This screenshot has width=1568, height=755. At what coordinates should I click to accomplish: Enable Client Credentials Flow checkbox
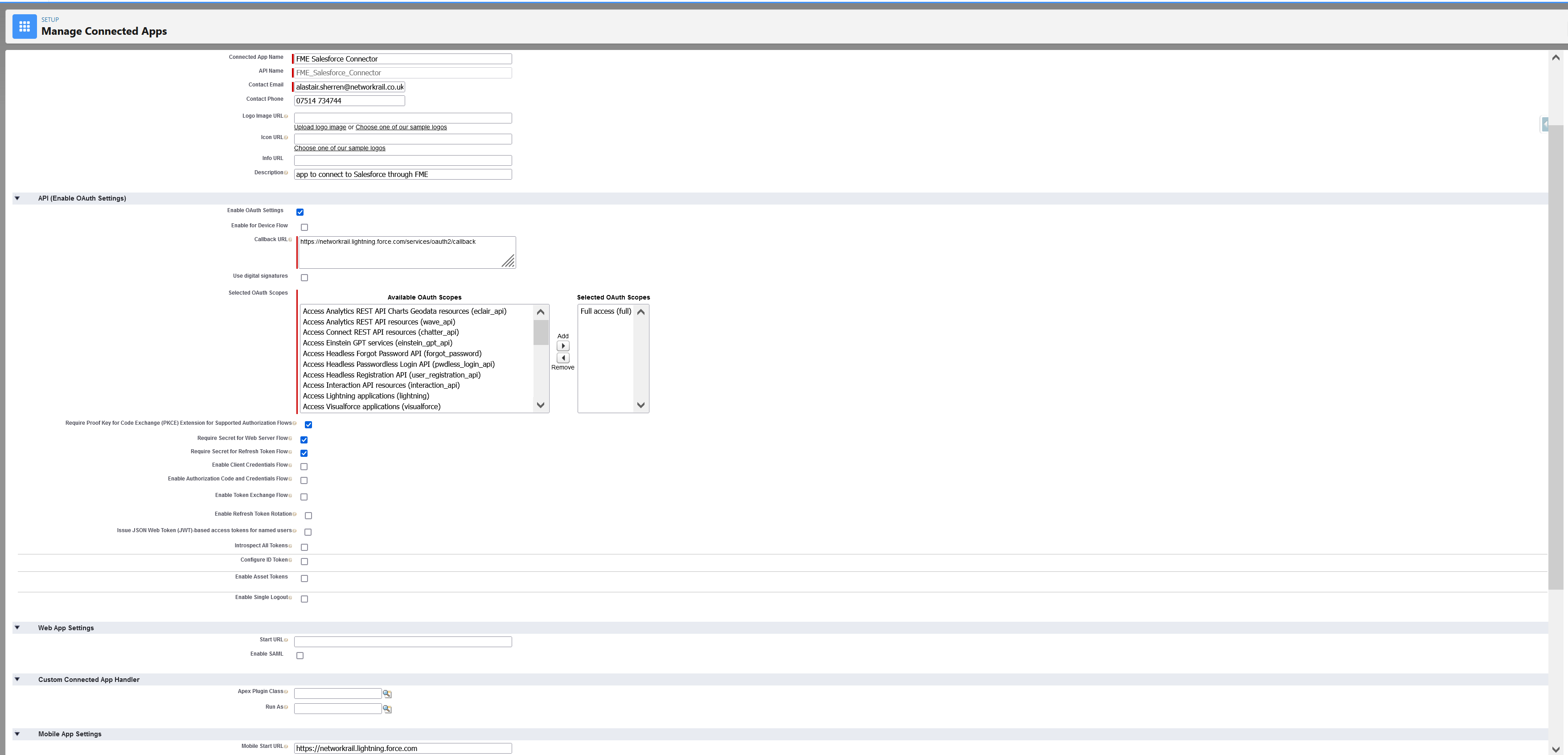304,466
